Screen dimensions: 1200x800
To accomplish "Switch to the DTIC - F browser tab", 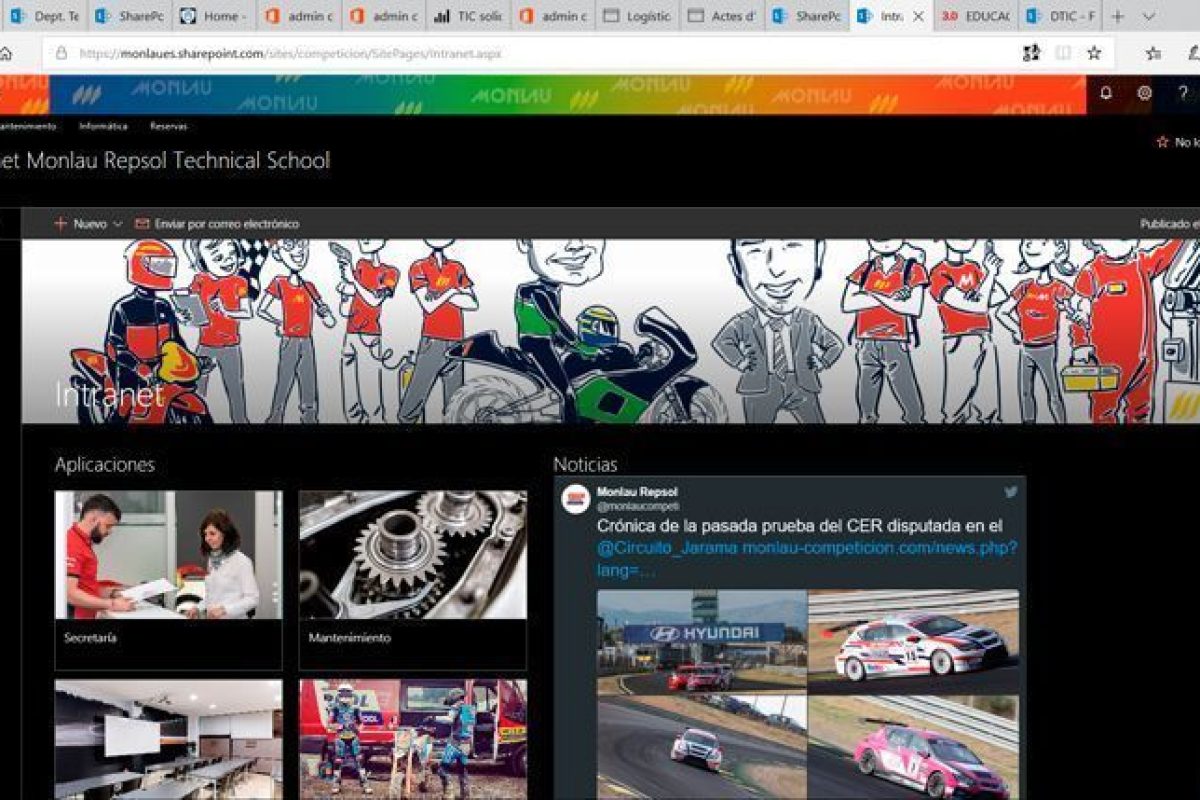I will tap(1060, 16).
